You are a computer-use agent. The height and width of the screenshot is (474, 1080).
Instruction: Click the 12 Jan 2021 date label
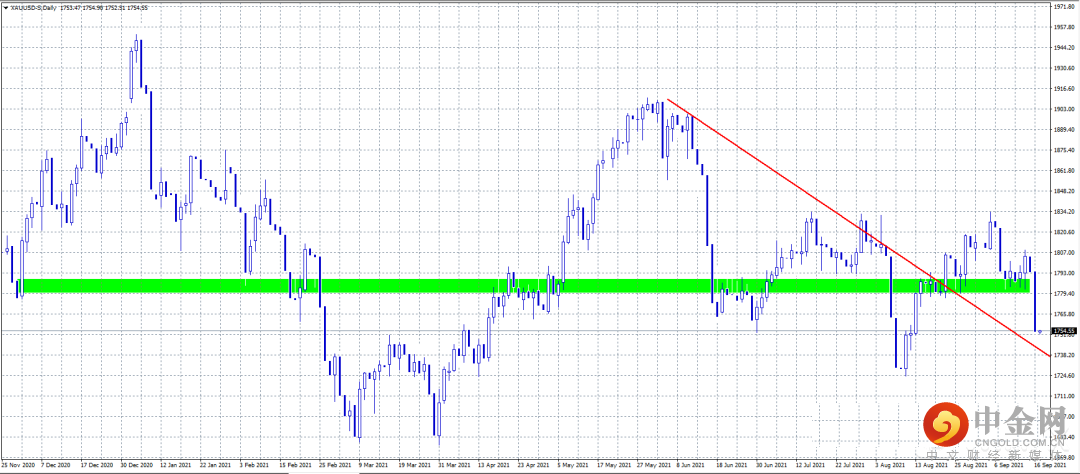pyautogui.click(x=176, y=466)
